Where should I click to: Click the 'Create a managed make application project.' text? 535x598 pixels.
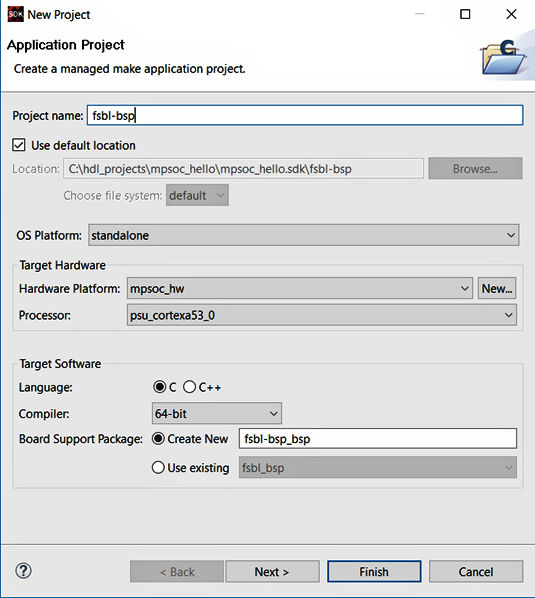point(130,69)
